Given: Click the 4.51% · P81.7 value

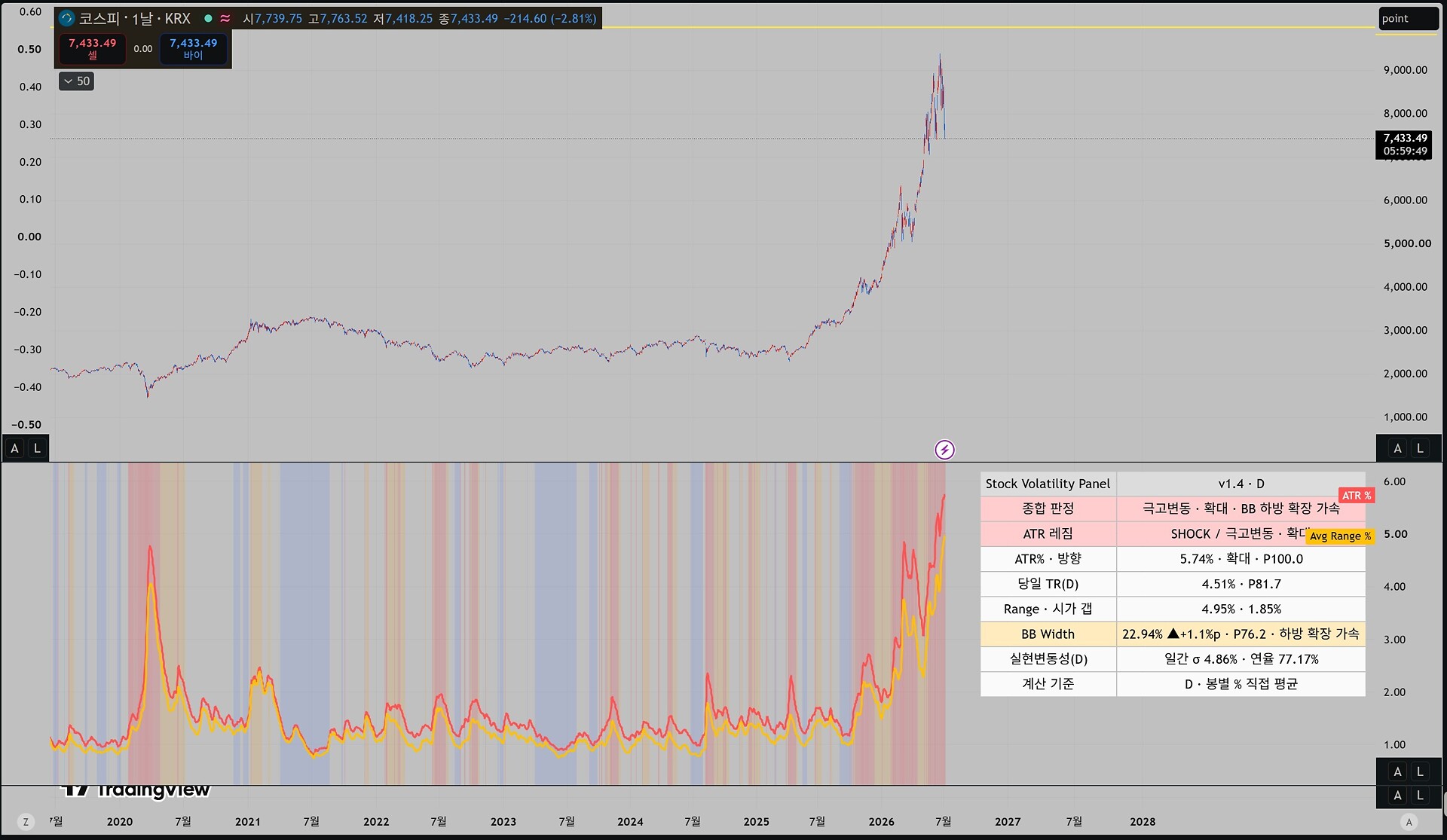Looking at the screenshot, I should pyautogui.click(x=1241, y=584).
